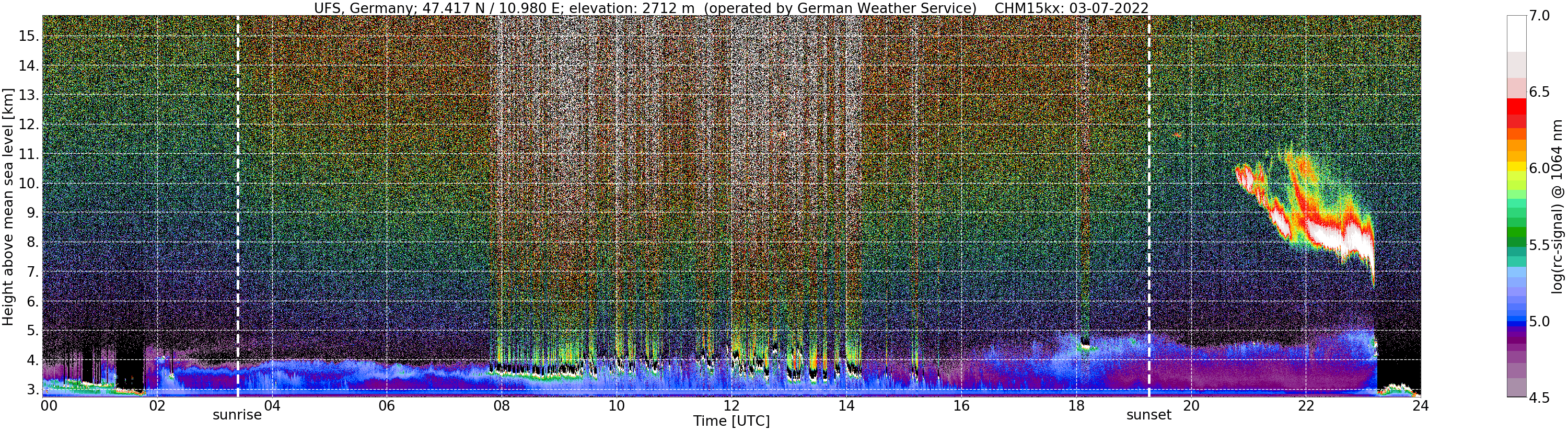
Task: Click the plot title starting 'UFS, Germany'
Action: coord(731,8)
